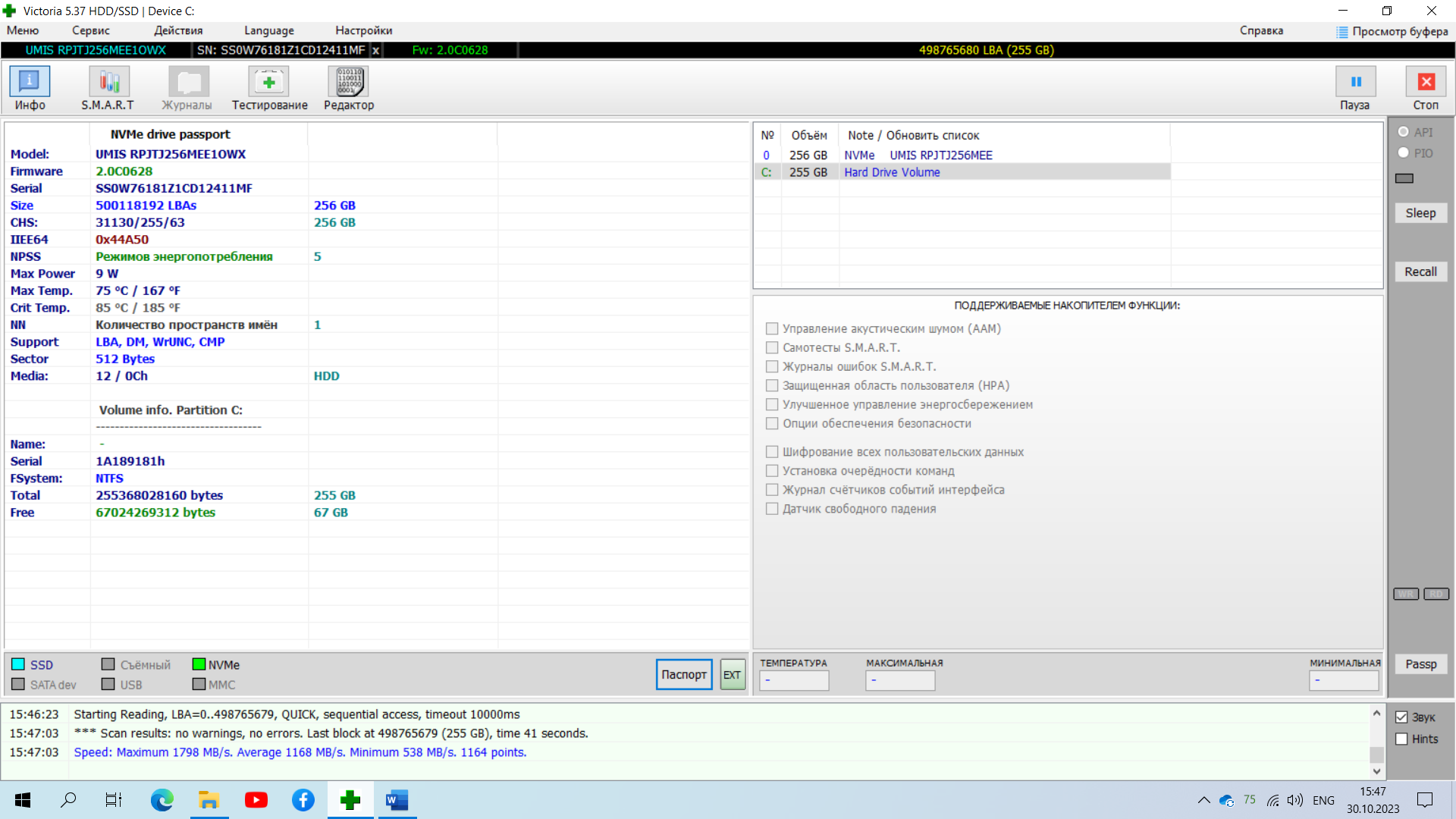Click the volume speaker tray icon

[1295, 800]
